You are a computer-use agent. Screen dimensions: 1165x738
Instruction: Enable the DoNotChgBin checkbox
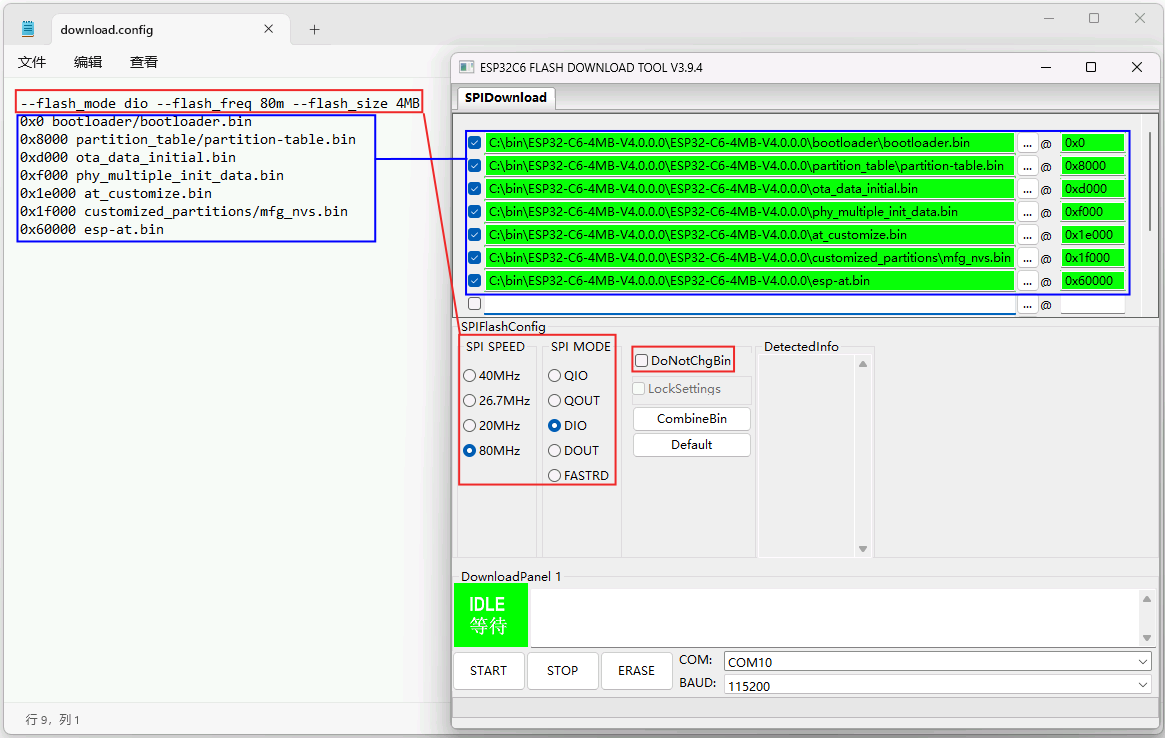point(642,360)
